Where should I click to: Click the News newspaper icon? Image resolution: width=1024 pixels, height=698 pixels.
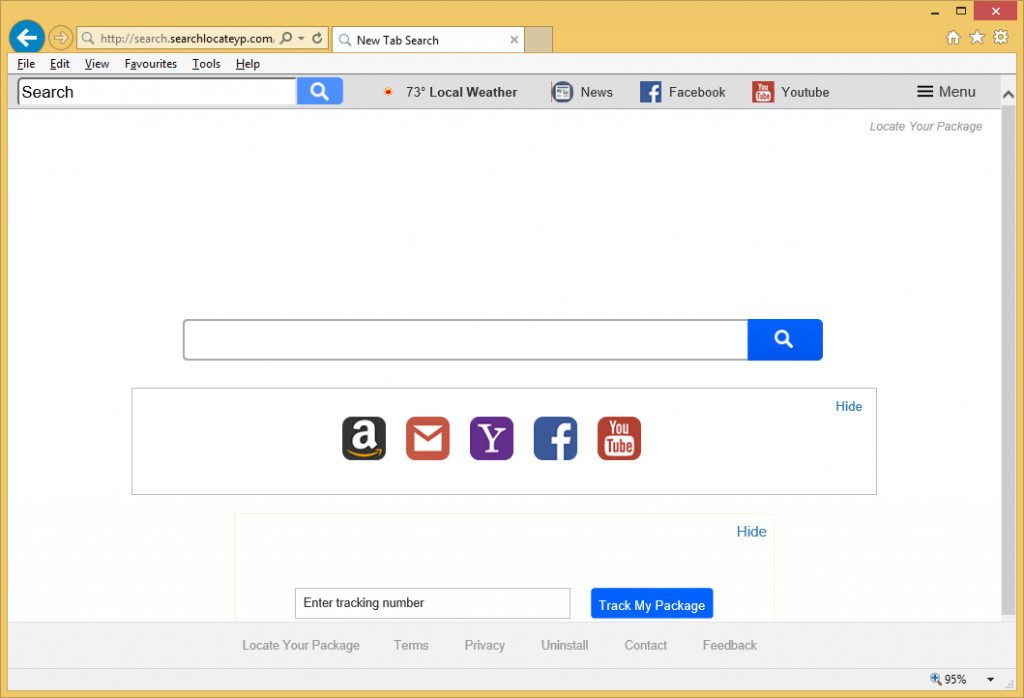pos(562,92)
